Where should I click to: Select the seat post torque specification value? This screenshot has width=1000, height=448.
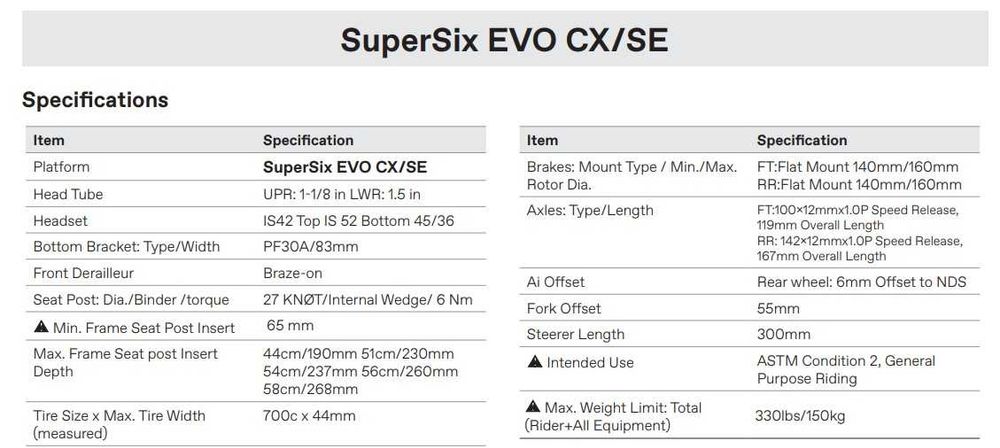(367, 300)
